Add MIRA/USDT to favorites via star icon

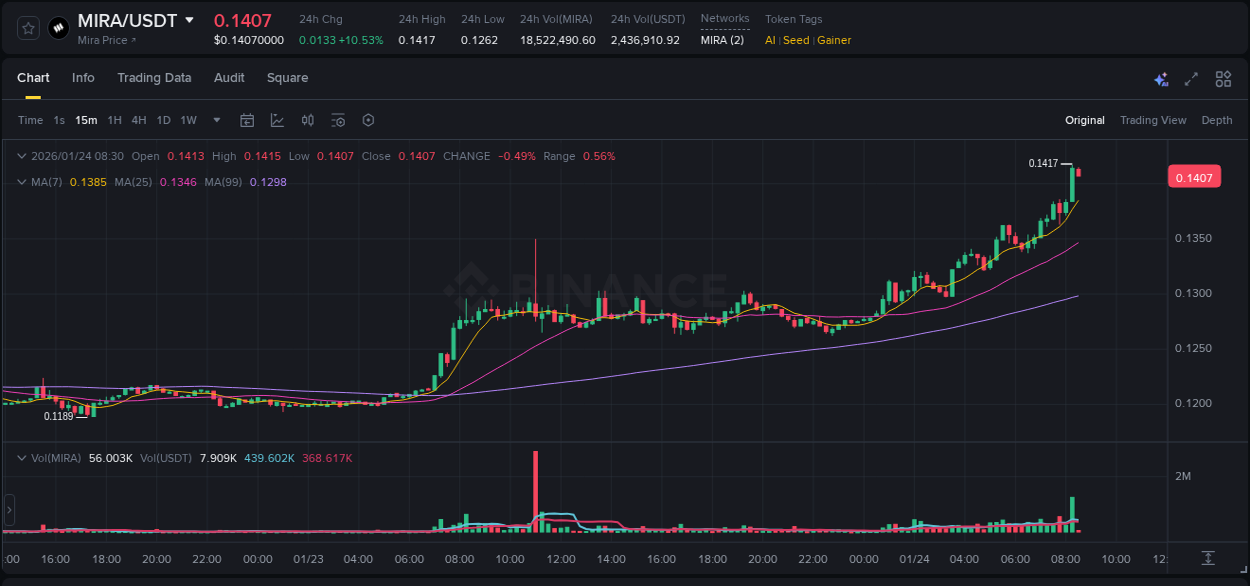pos(26,27)
